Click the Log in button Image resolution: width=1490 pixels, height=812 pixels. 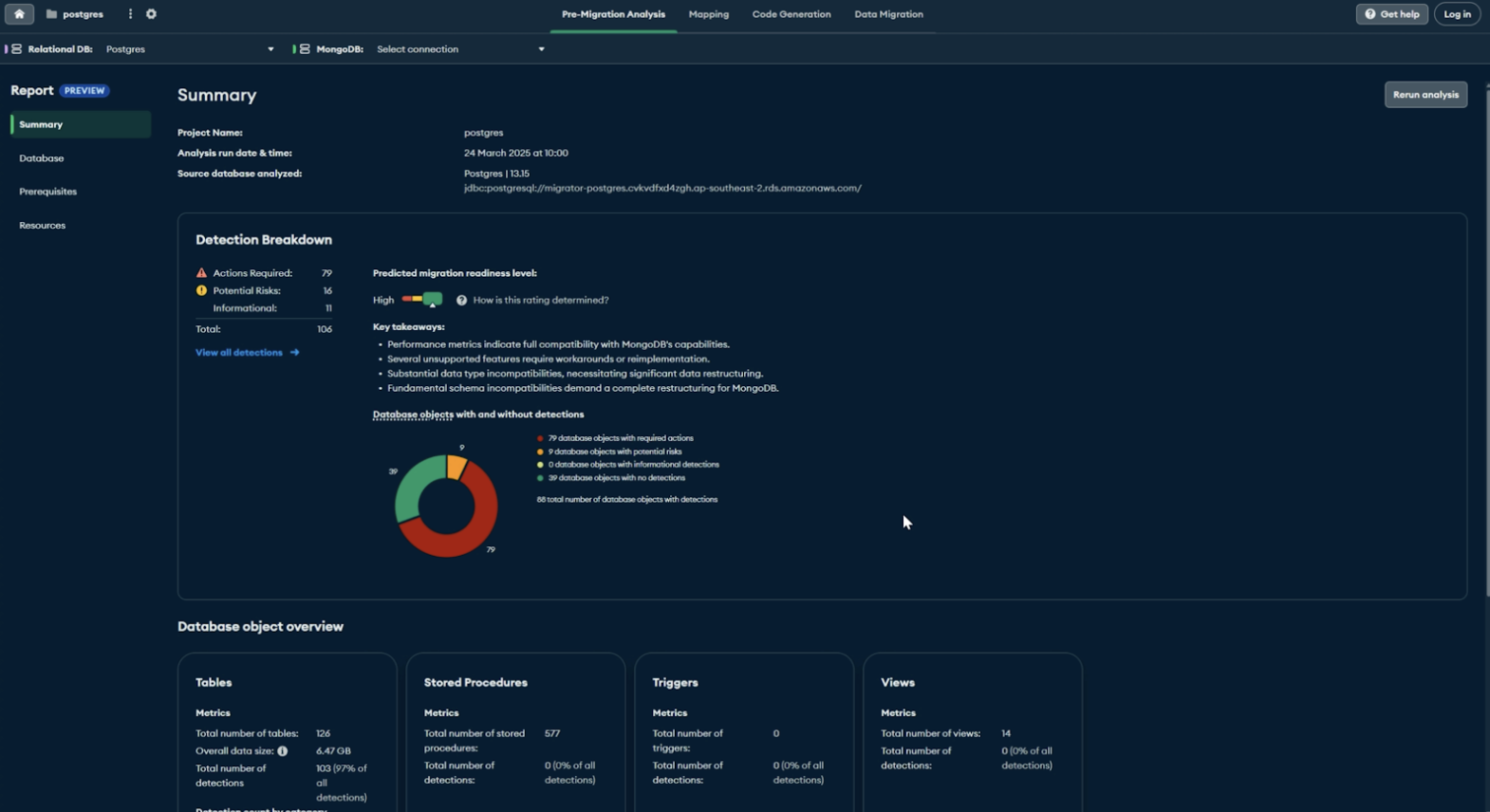1457,14
